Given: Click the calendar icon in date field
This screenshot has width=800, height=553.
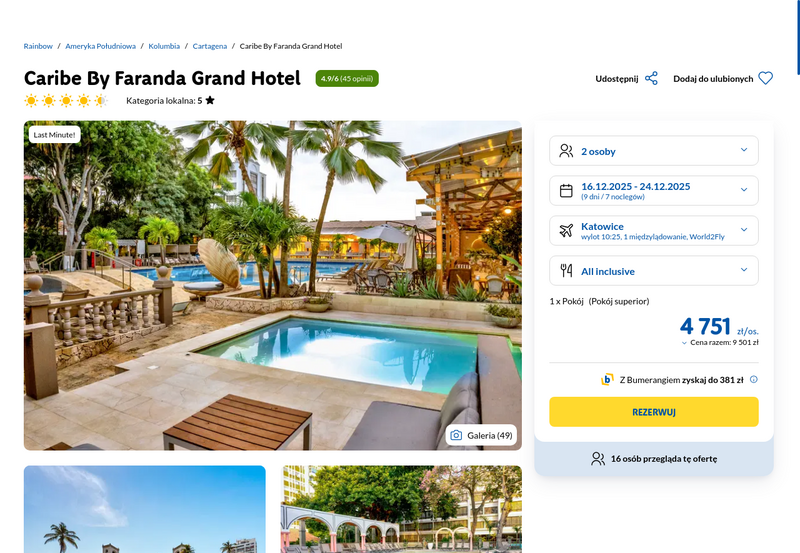Looking at the screenshot, I should pos(566,191).
